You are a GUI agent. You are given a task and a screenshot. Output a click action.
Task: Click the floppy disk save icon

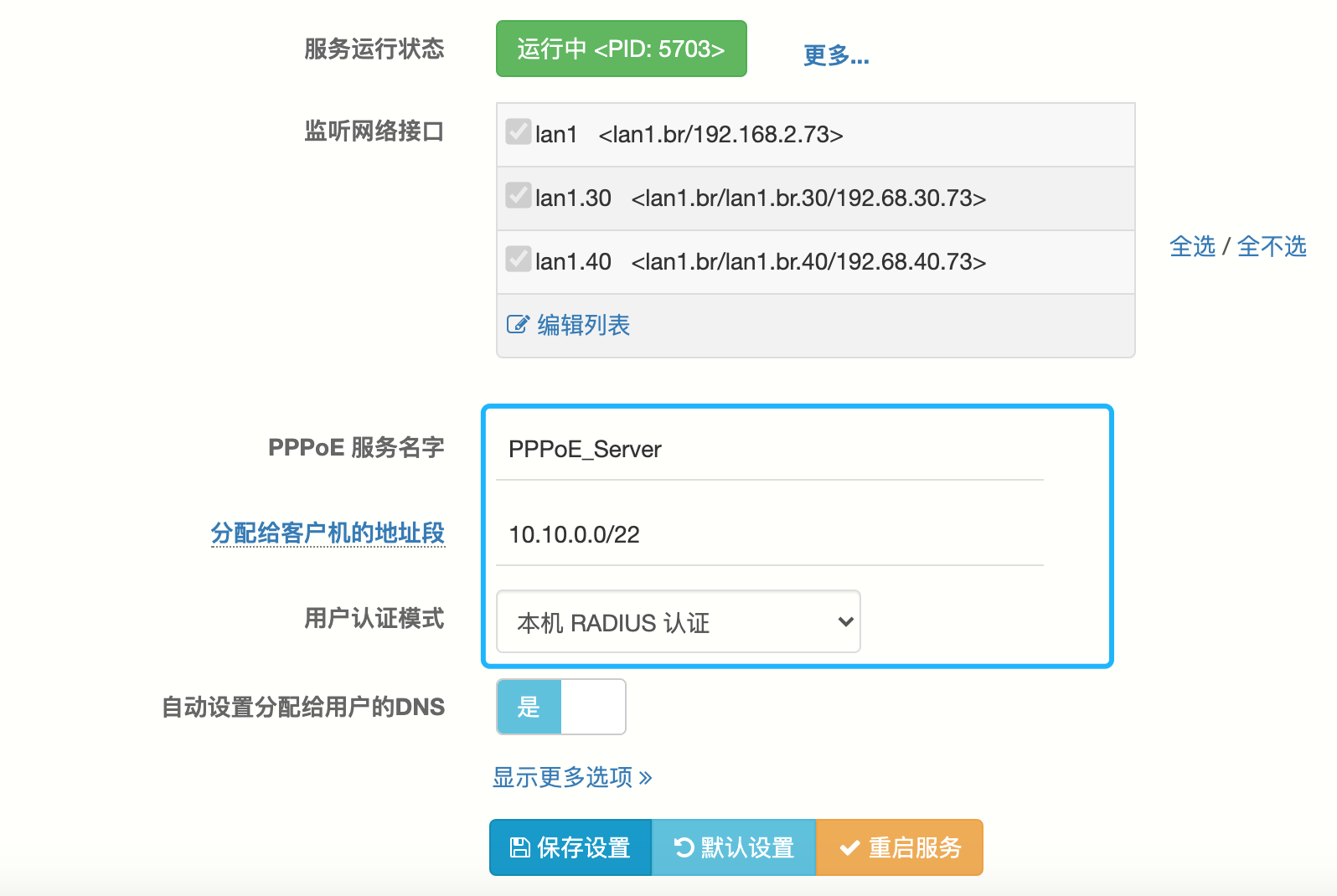click(x=519, y=847)
